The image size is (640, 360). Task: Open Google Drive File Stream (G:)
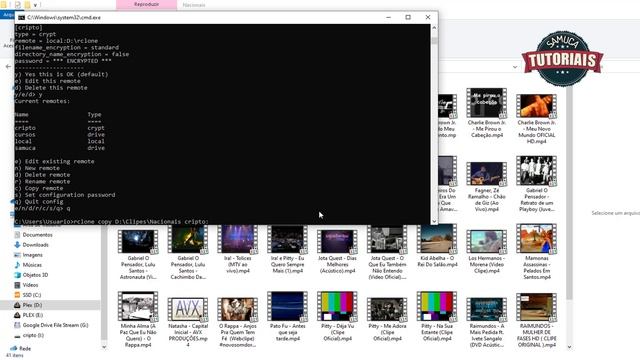[55, 325]
